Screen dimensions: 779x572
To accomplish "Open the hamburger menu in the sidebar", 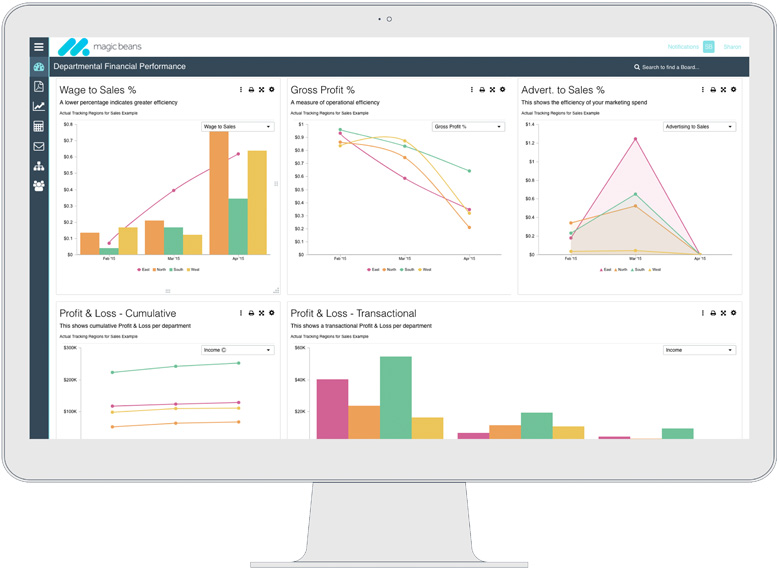I will pyautogui.click(x=39, y=46).
